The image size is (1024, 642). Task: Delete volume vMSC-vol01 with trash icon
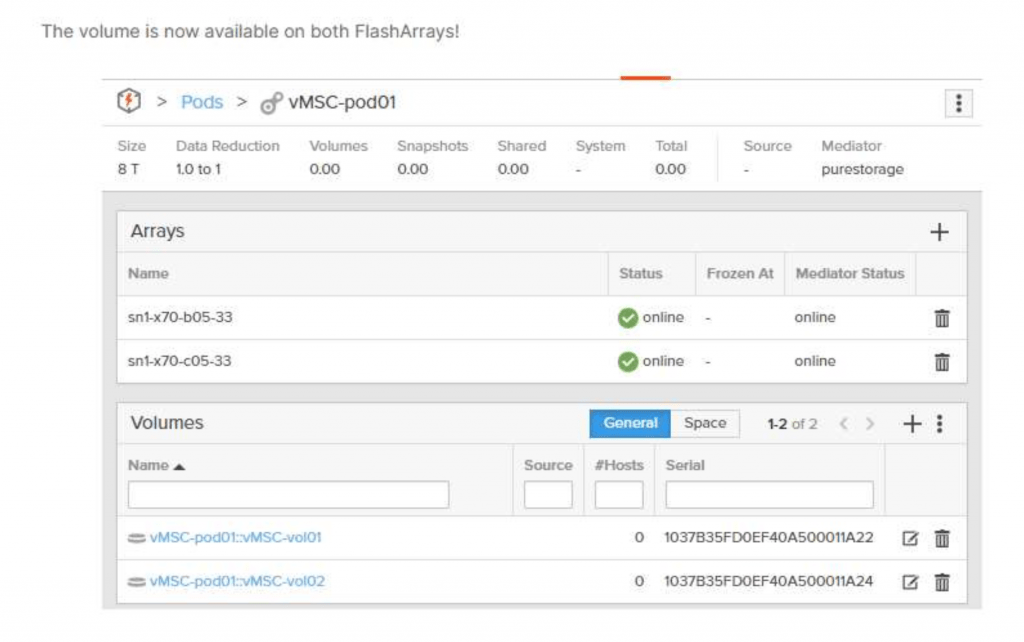[942, 538]
